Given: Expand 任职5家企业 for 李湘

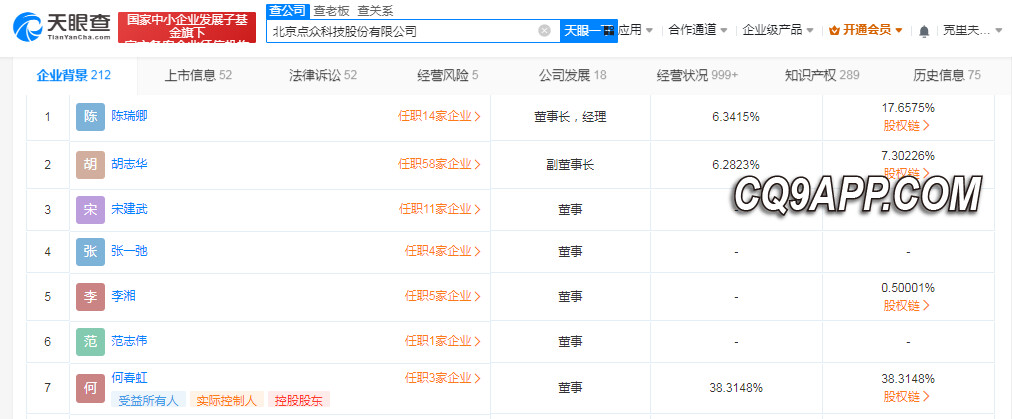Looking at the screenshot, I should (443, 296).
